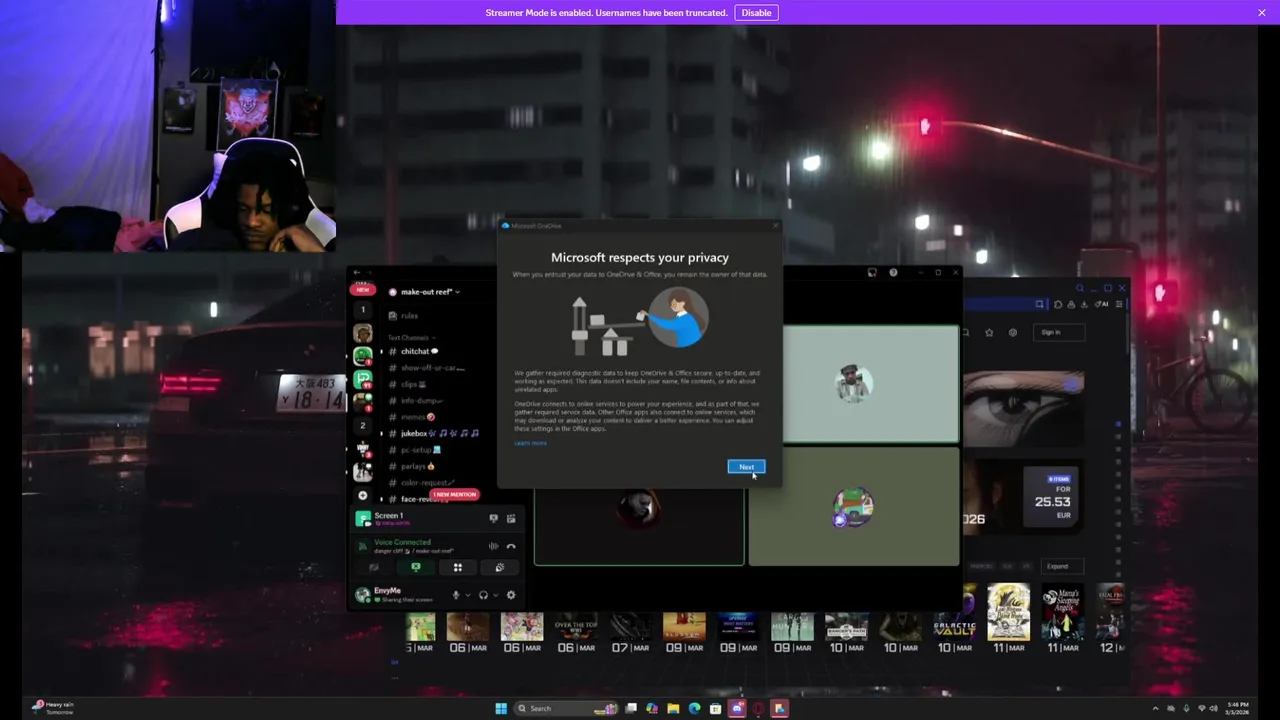The height and width of the screenshot is (720, 1280).
Task: Expand headphone output options arrow
Action: pyautogui.click(x=495, y=595)
